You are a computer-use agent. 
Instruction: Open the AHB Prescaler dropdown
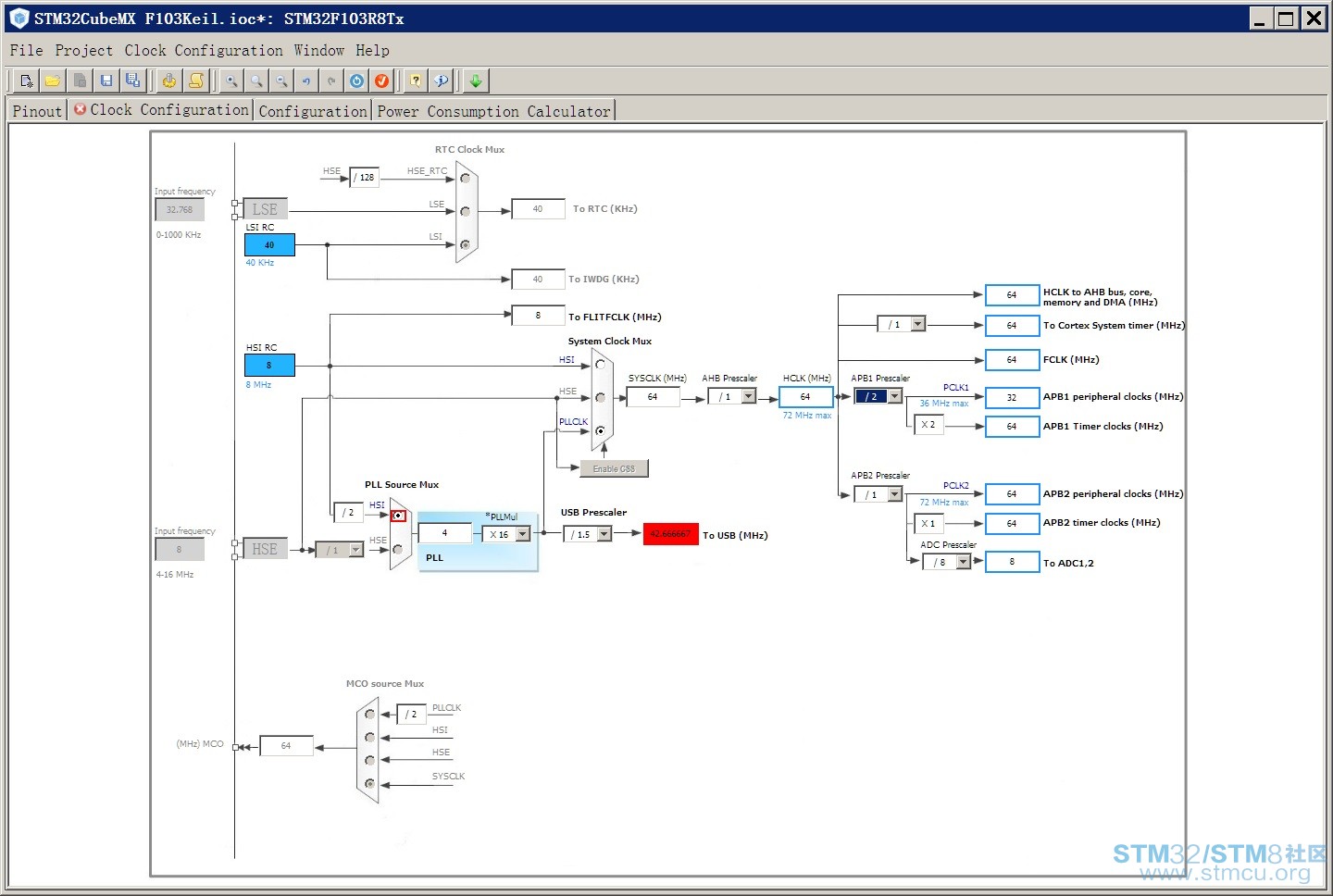tap(749, 396)
